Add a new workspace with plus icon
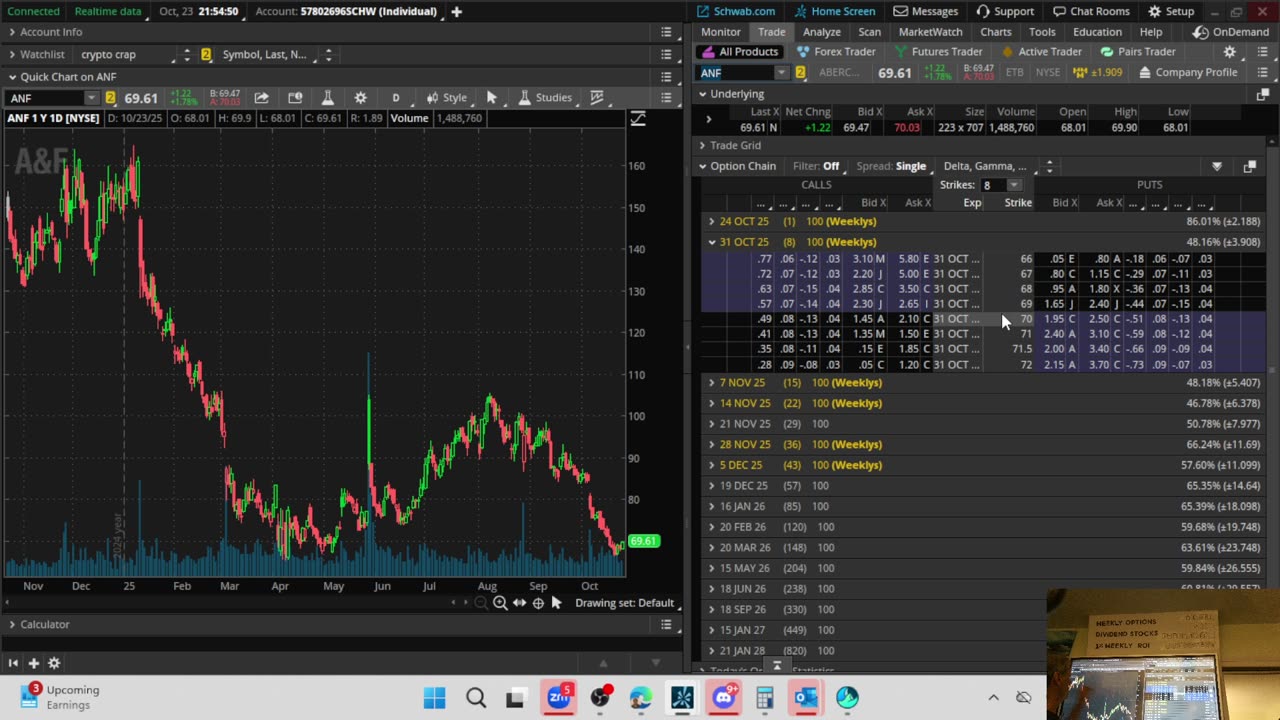 [456, 11]
